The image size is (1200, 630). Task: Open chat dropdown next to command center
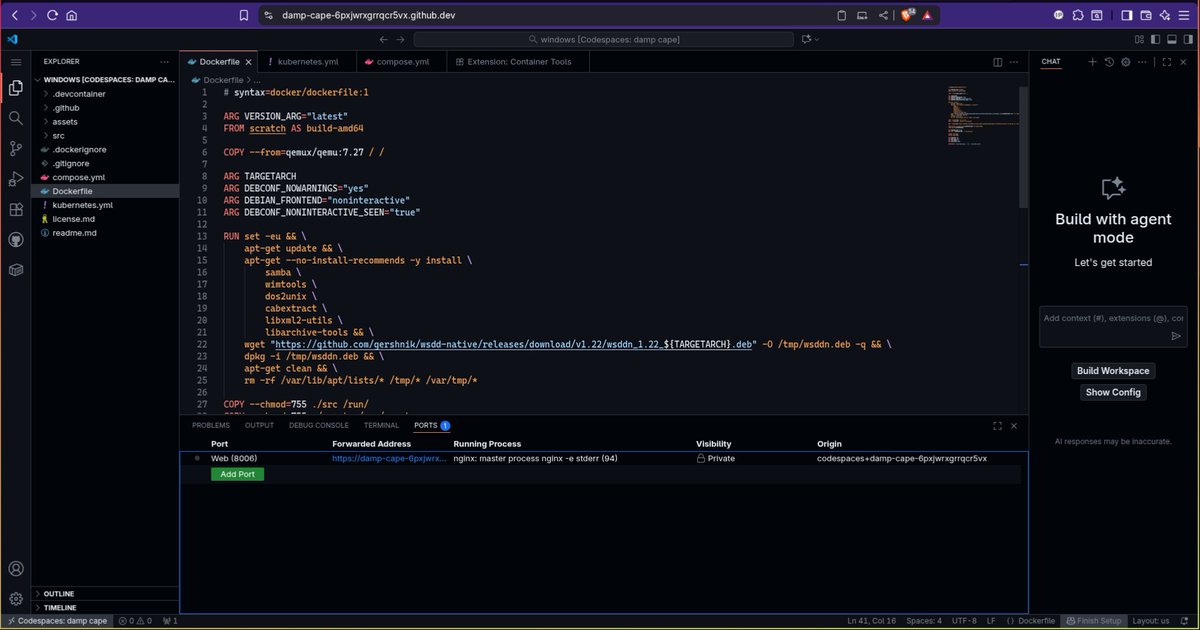pos(810,39)
